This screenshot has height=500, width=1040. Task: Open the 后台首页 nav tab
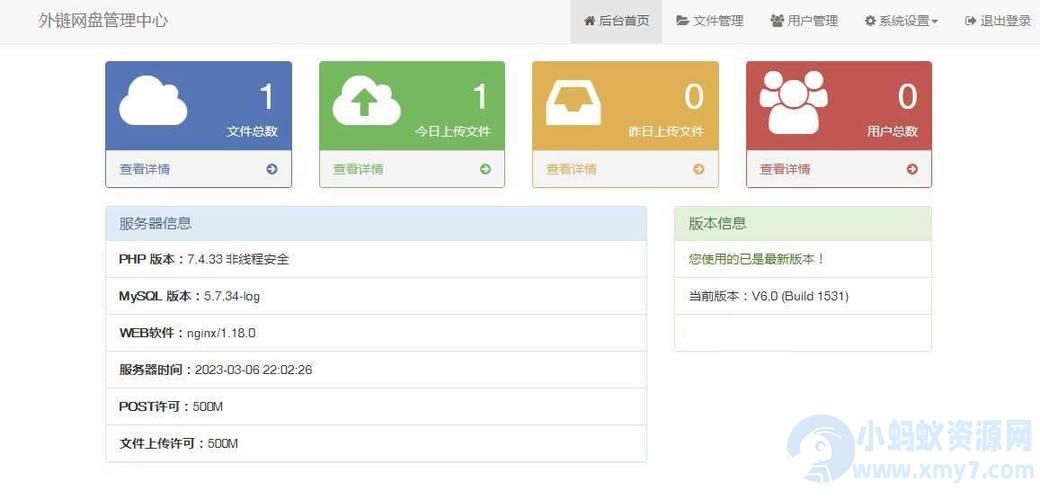[x=616, y=21]
